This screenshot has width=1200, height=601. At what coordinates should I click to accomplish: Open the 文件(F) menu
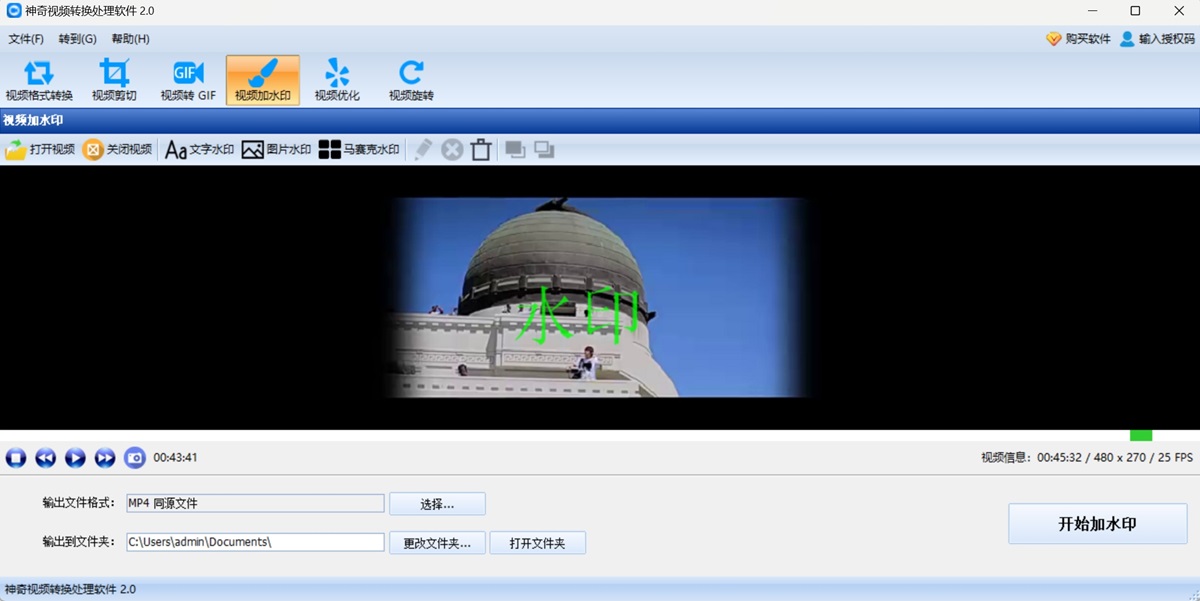click(x=26, y=39)
